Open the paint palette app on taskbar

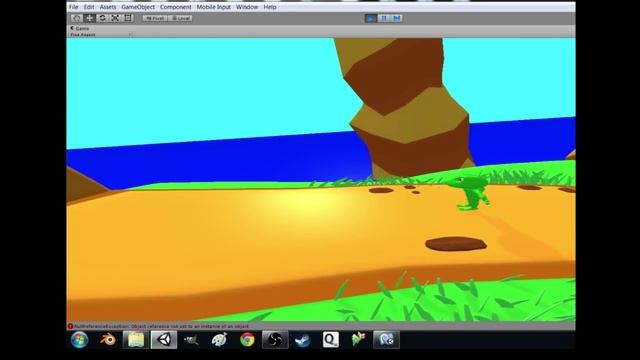pyautogui.click(x=219, y=340)
